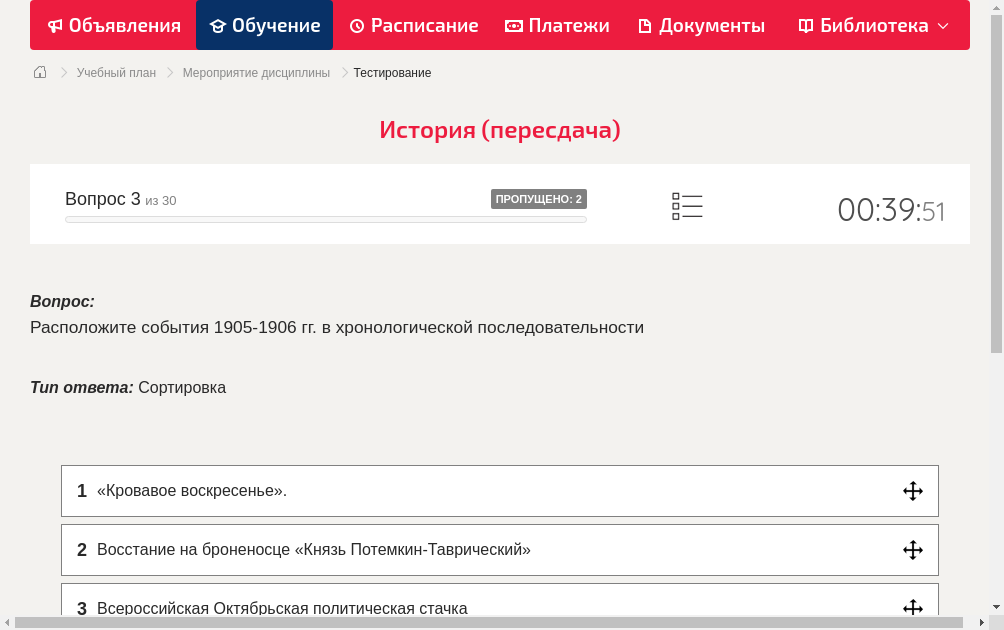Open Мероприятие дисциплины breadcrumb link
This screenshot has width=1004, height=630.
click(256, 73)
